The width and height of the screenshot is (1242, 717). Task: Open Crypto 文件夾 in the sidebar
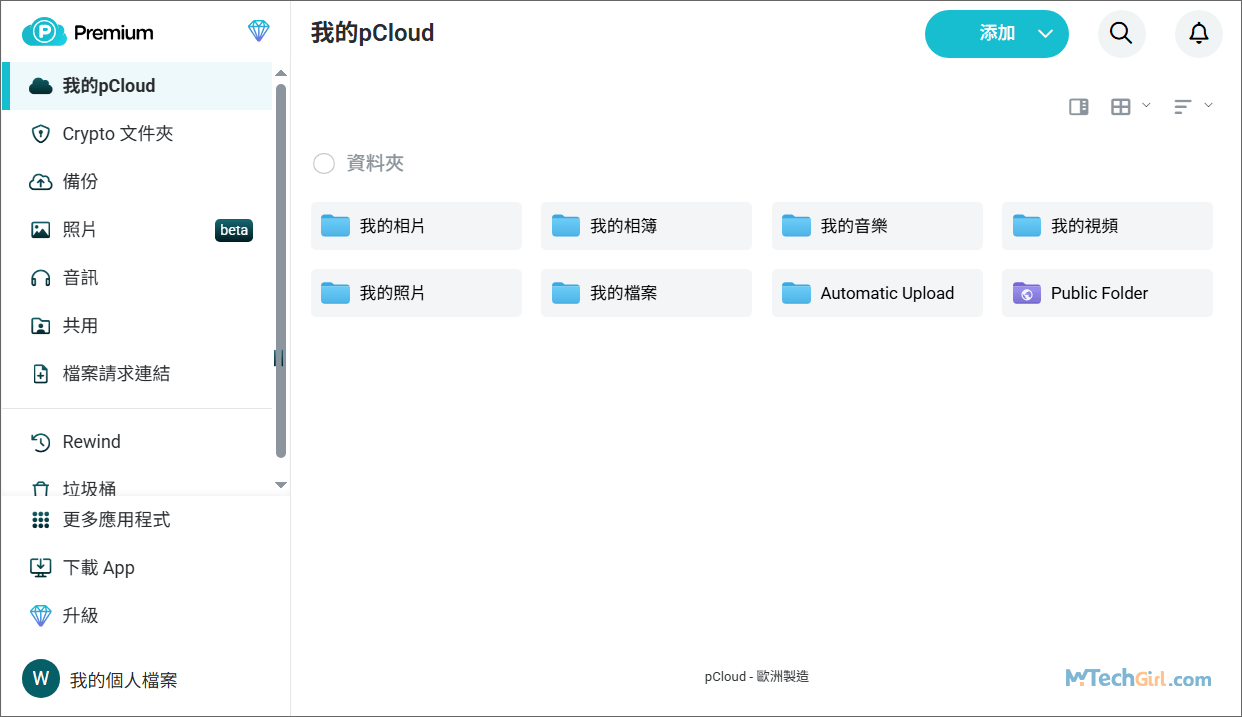(137, 134)
